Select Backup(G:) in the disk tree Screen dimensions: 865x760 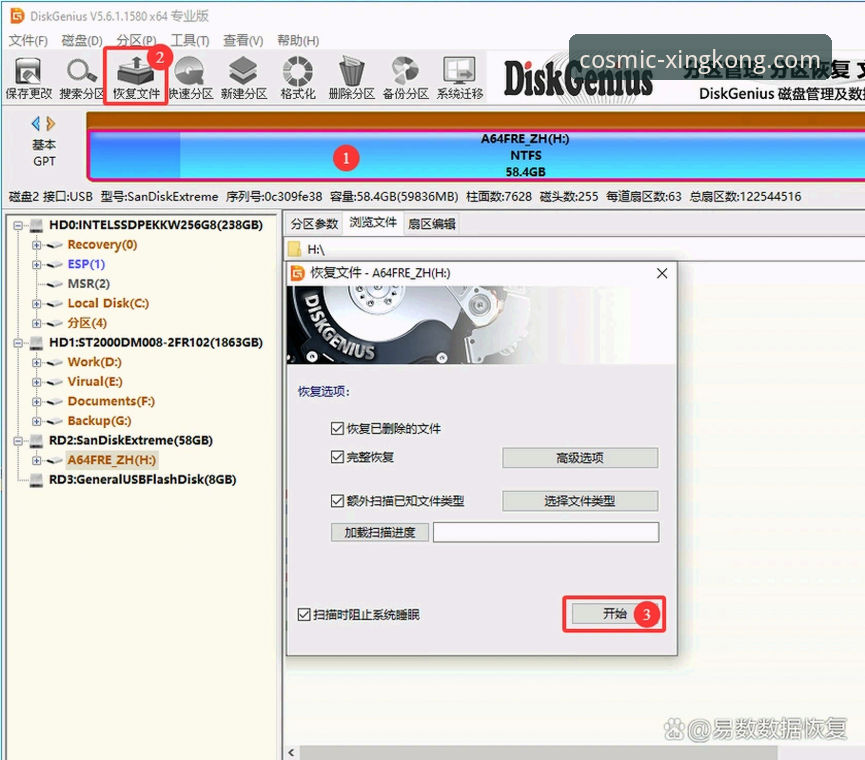[99, 421]
